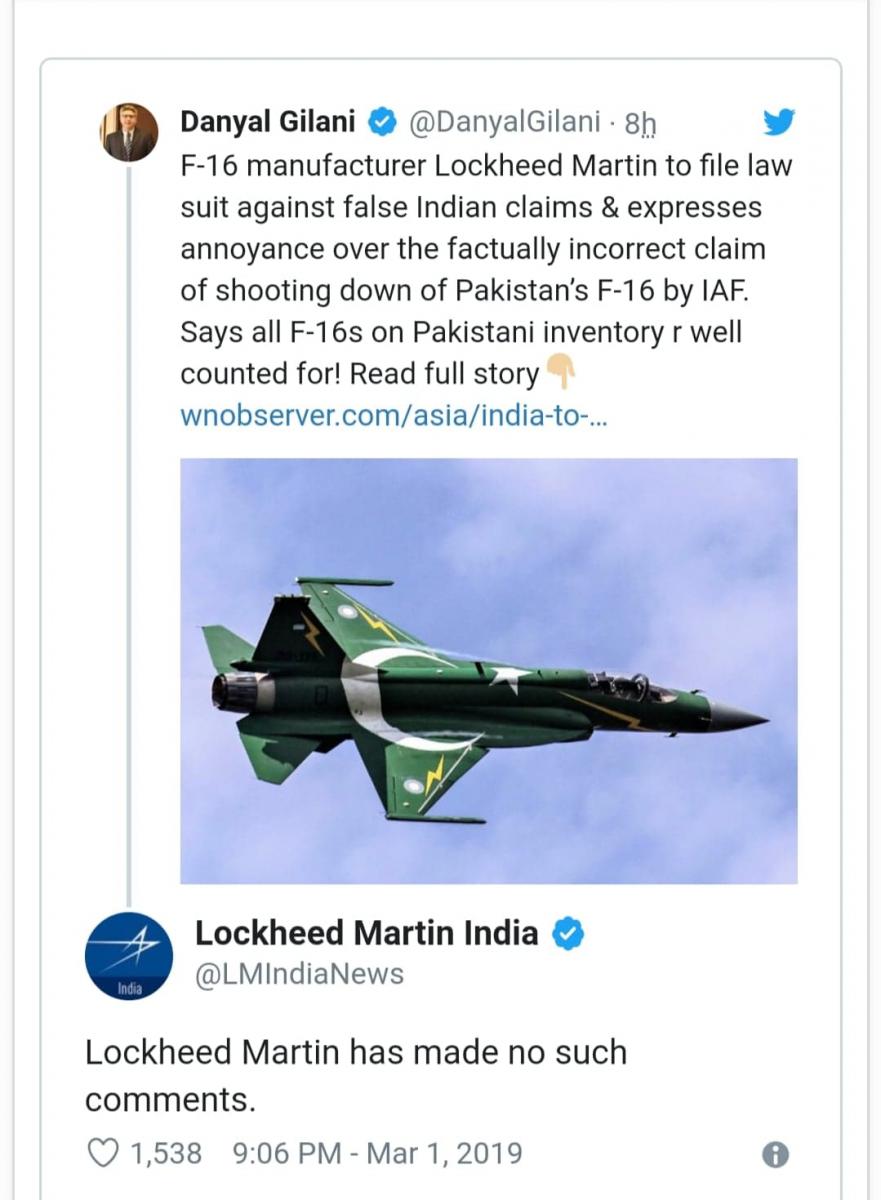The image size is (881, 1200).
Task: Click the 9:06 PM - Mar 1, 2019 date
Action: tap(377, 1154)
